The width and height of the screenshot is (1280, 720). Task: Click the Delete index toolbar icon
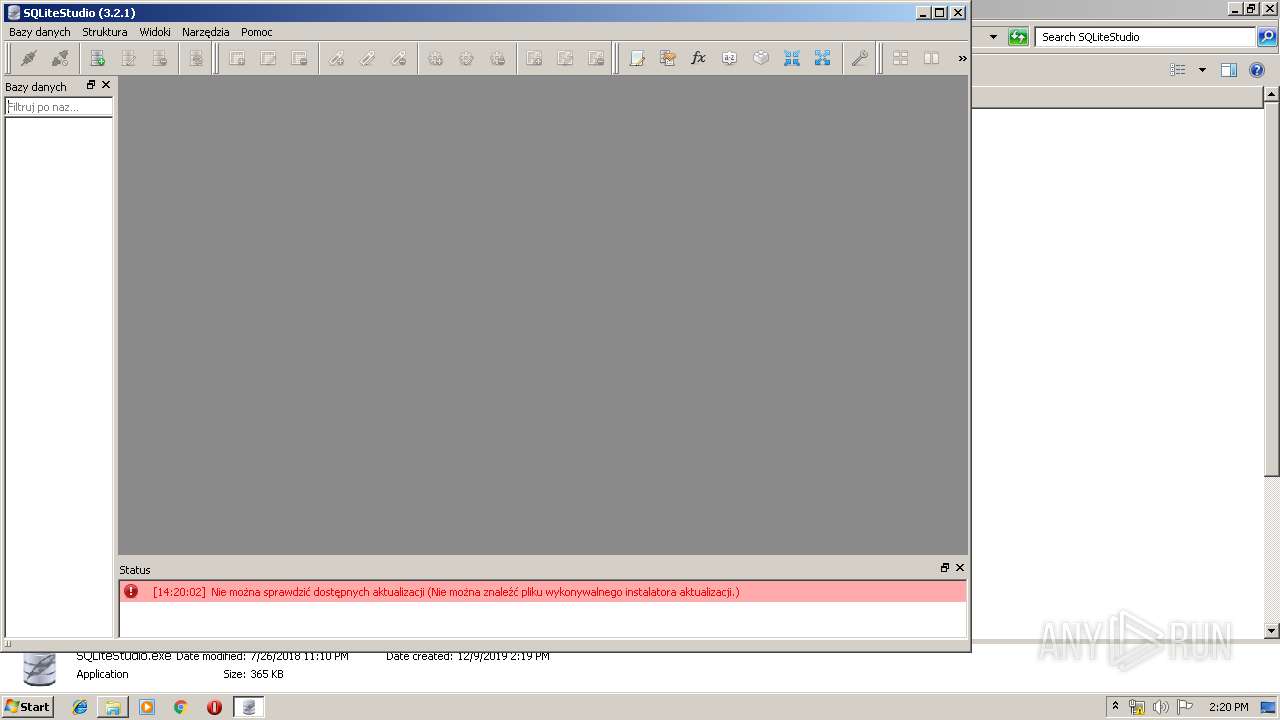click(x=398, y=59)
